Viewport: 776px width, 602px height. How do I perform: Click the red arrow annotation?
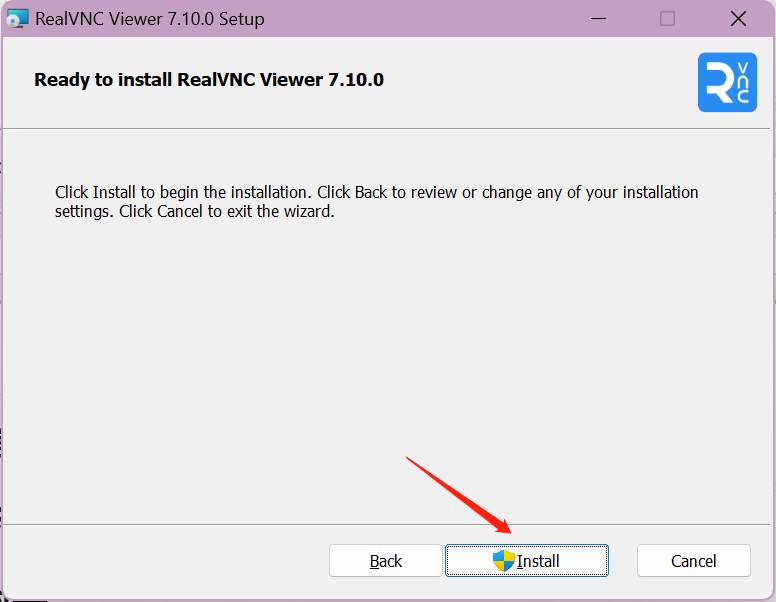click(x=460, y=495)
